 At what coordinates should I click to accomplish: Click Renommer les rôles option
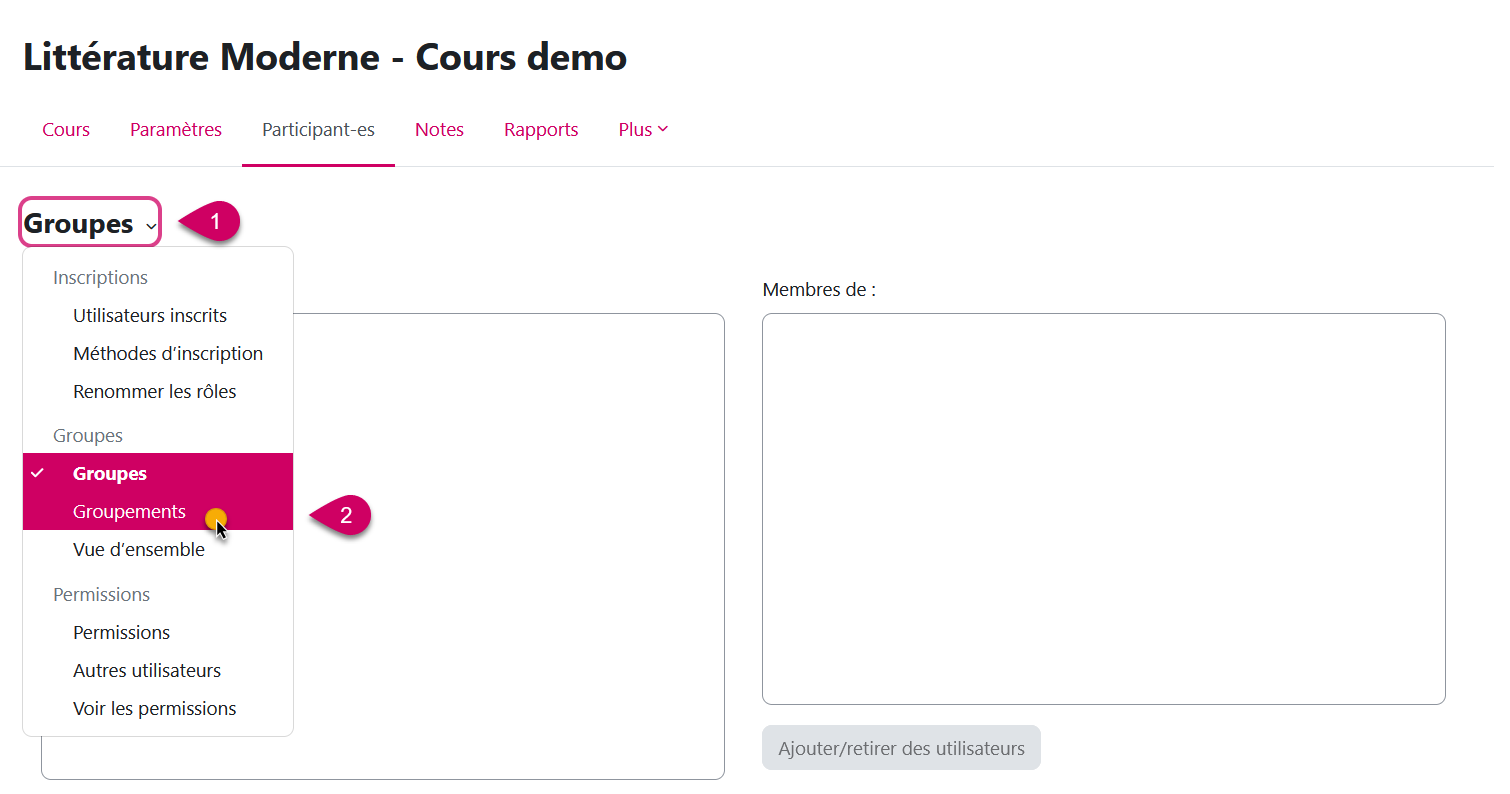click(x=155, y=392)
